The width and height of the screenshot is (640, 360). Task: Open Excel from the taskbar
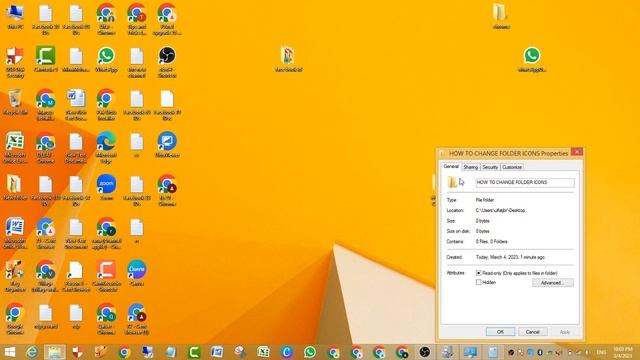263,352
